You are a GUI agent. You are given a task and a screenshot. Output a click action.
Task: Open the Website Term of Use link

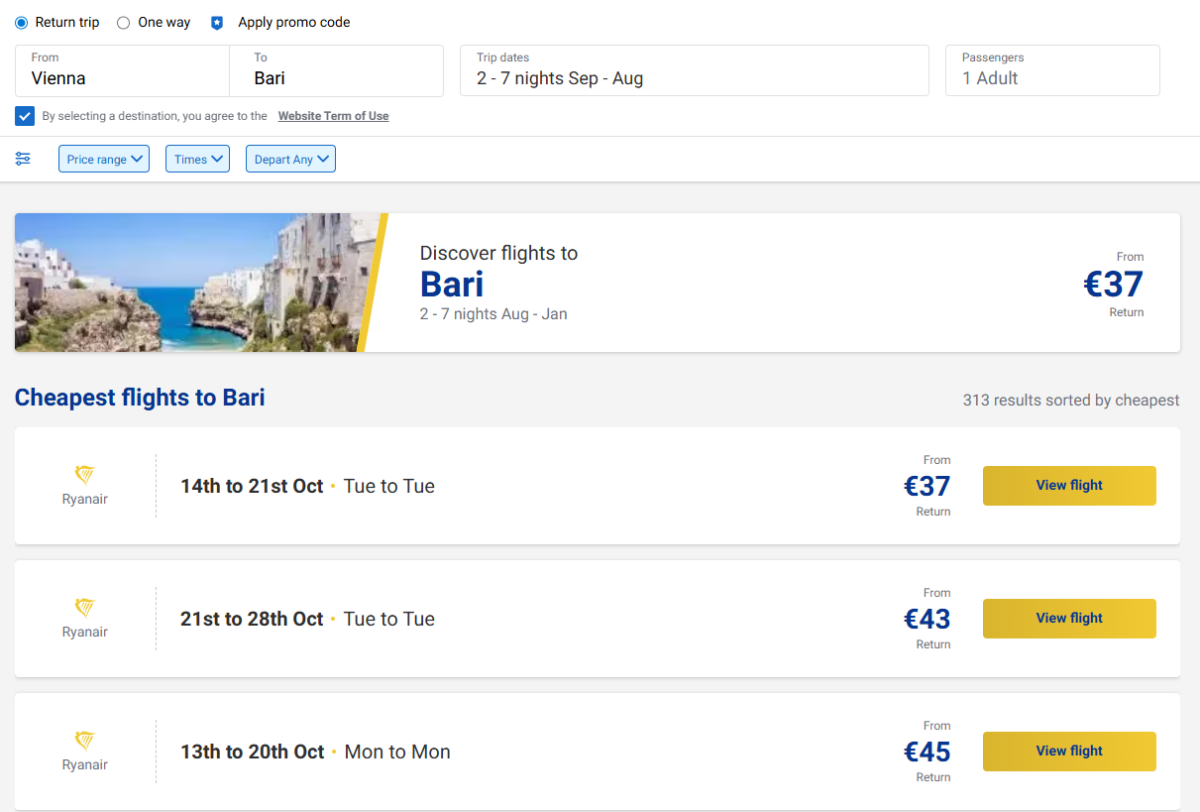coord(333,116)
